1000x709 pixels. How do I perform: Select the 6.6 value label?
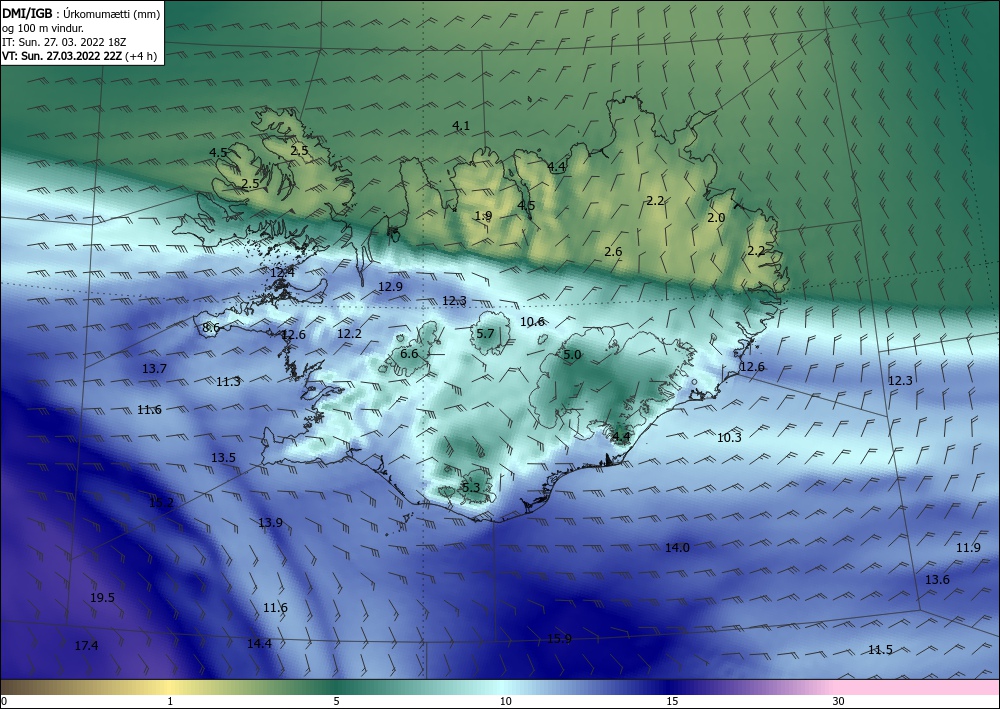[409, 353]
